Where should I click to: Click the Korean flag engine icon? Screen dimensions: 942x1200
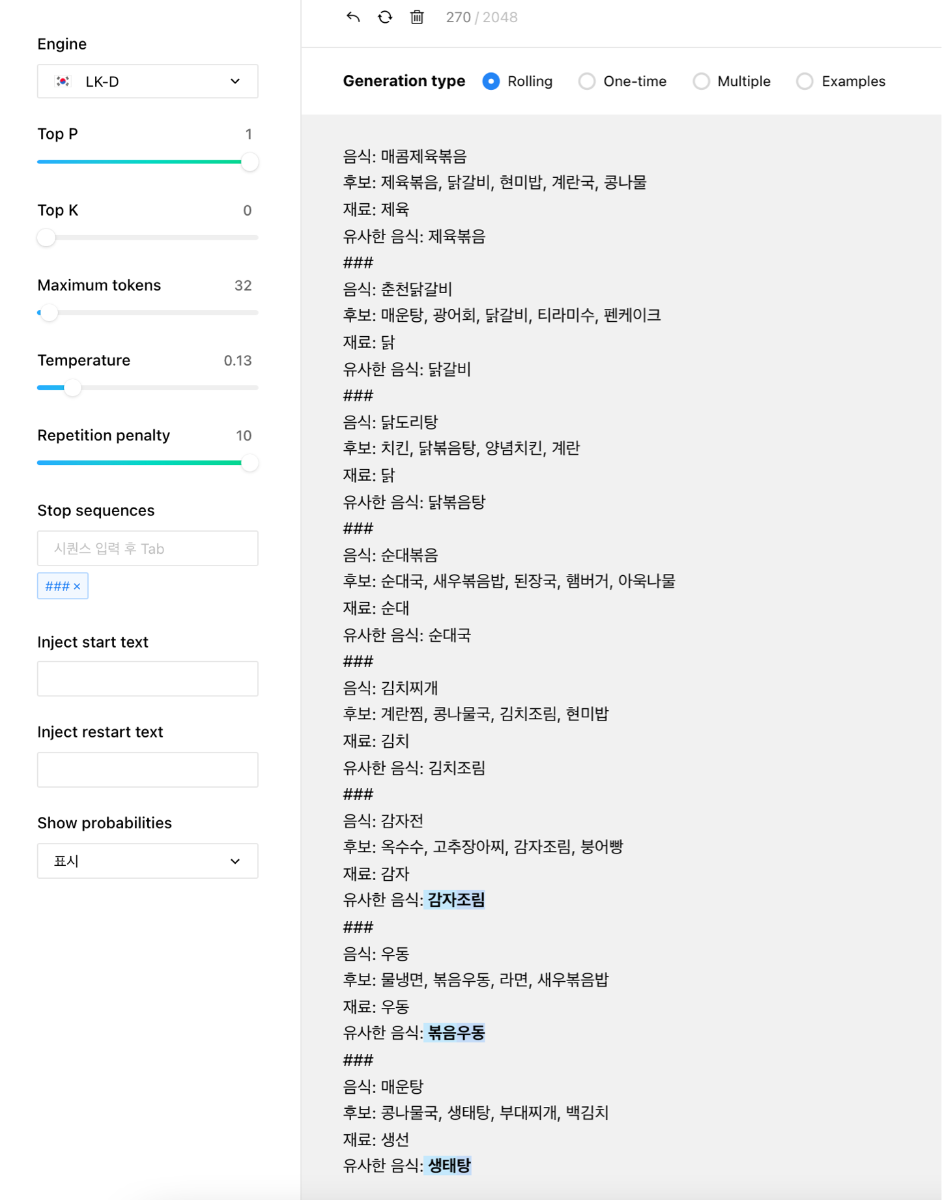click(x=63, y=82)
